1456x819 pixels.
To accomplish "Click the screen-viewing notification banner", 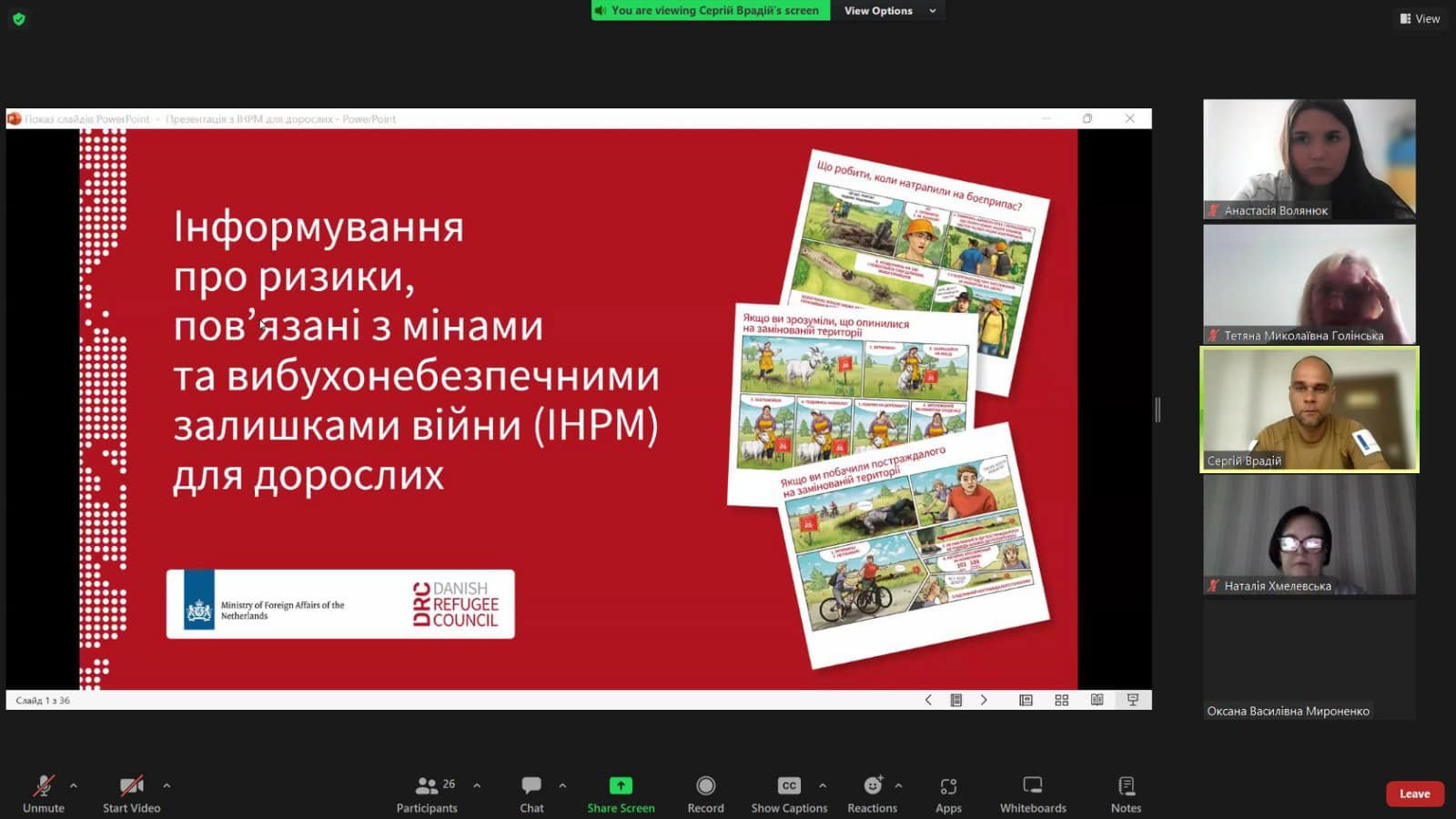I will pos(710,11).
